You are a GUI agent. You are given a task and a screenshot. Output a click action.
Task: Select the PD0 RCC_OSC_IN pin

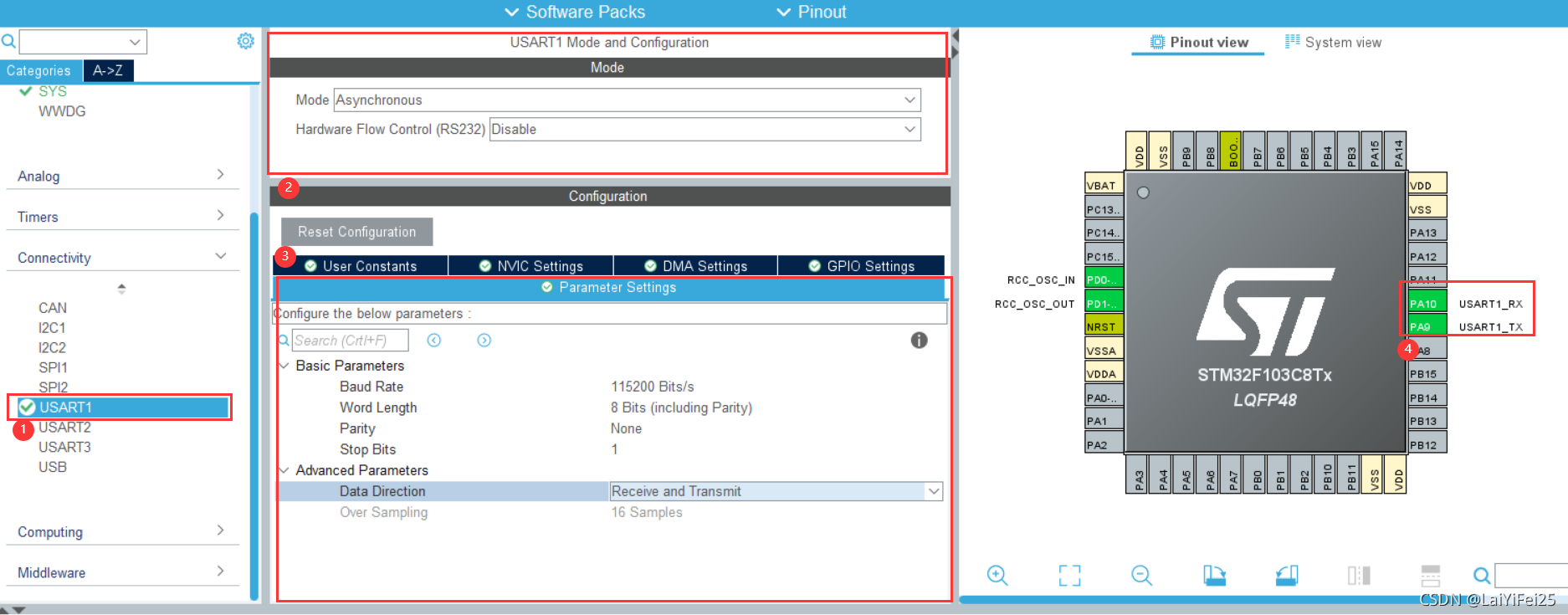1104,279
